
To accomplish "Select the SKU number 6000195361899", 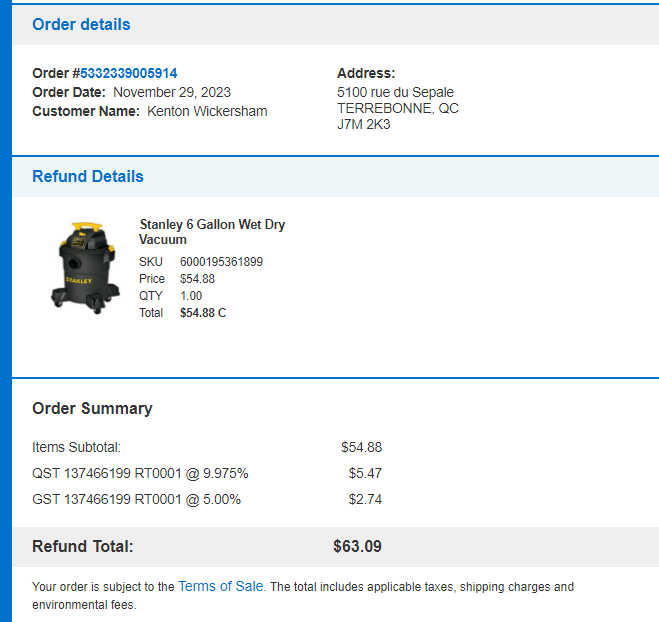I will (221, 262).
